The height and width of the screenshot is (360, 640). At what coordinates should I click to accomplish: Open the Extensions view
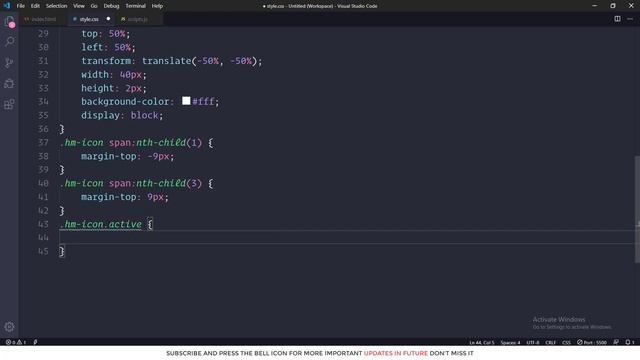[9, 104]
